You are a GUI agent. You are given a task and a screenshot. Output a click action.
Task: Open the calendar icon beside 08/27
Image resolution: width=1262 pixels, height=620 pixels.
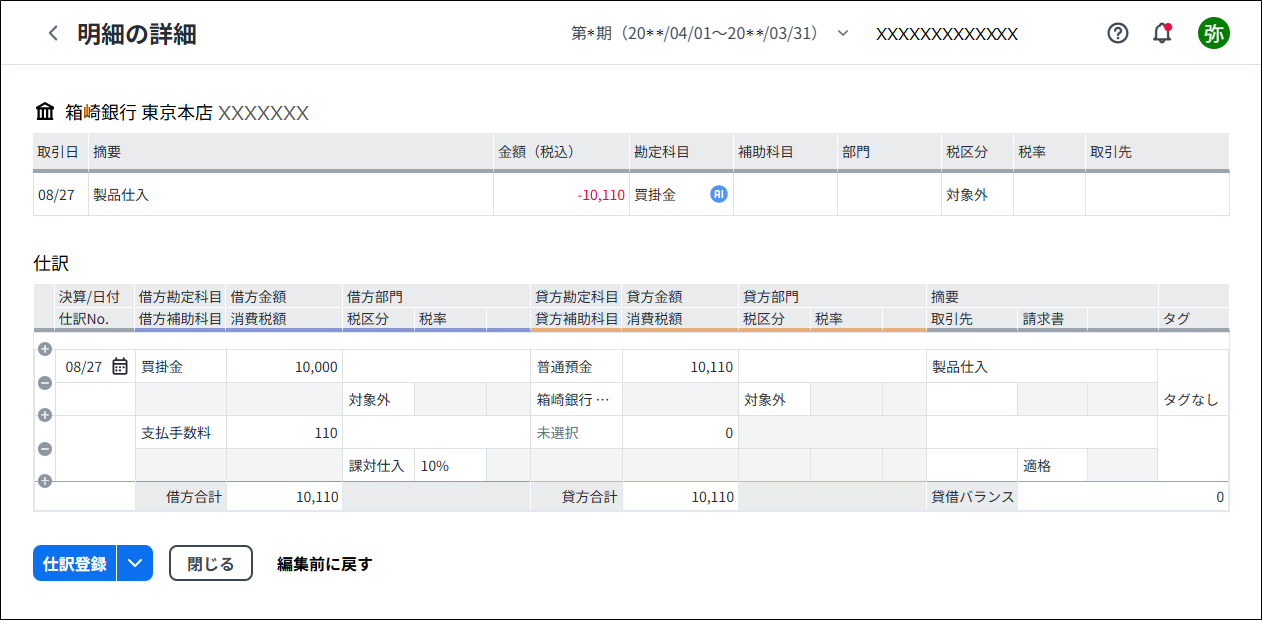pyautogui.click(x=120, y=367)
